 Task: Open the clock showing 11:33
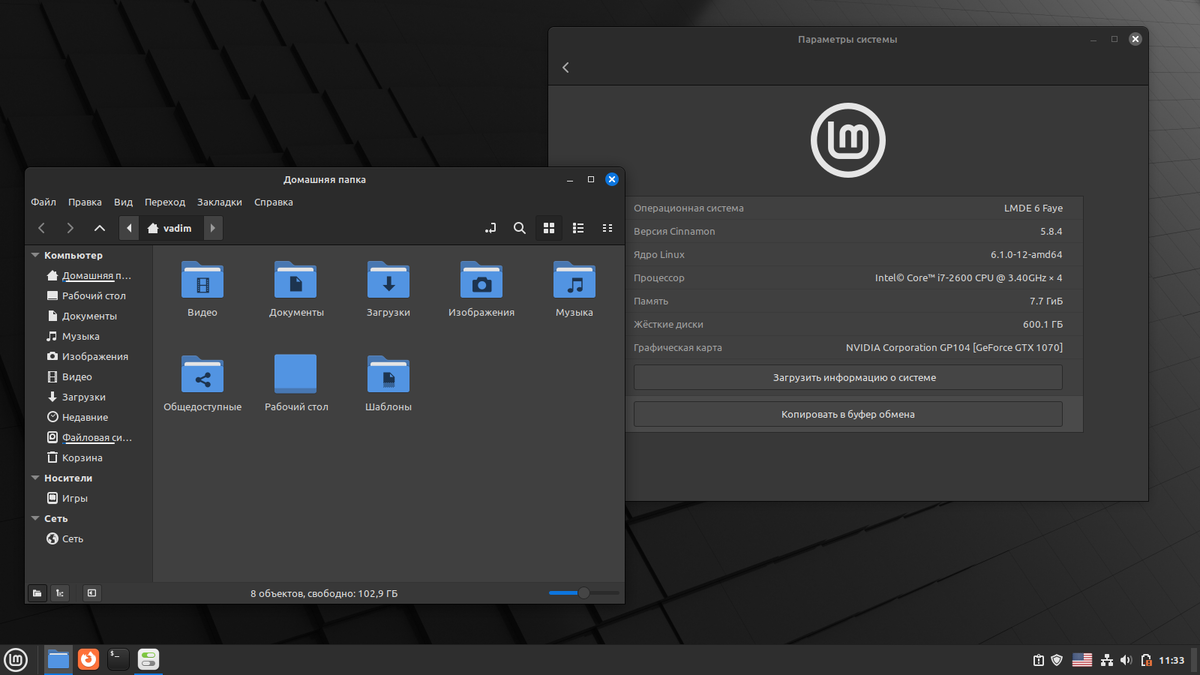(1171, 660)
